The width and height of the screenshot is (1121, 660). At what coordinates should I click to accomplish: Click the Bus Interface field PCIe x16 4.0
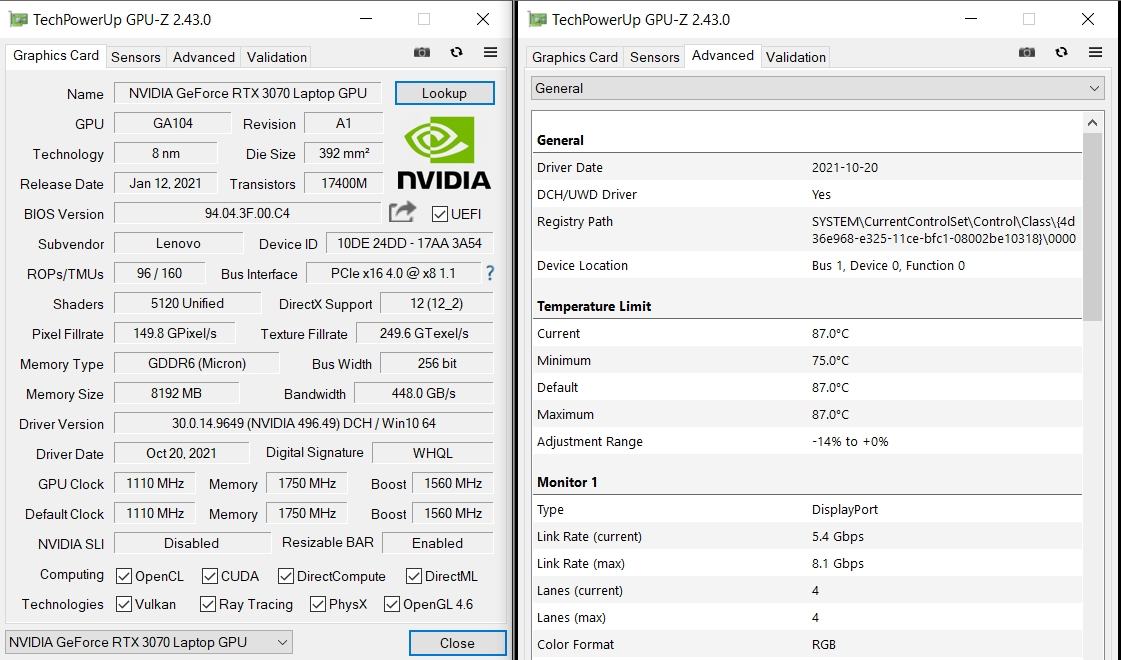pos(392,273)
